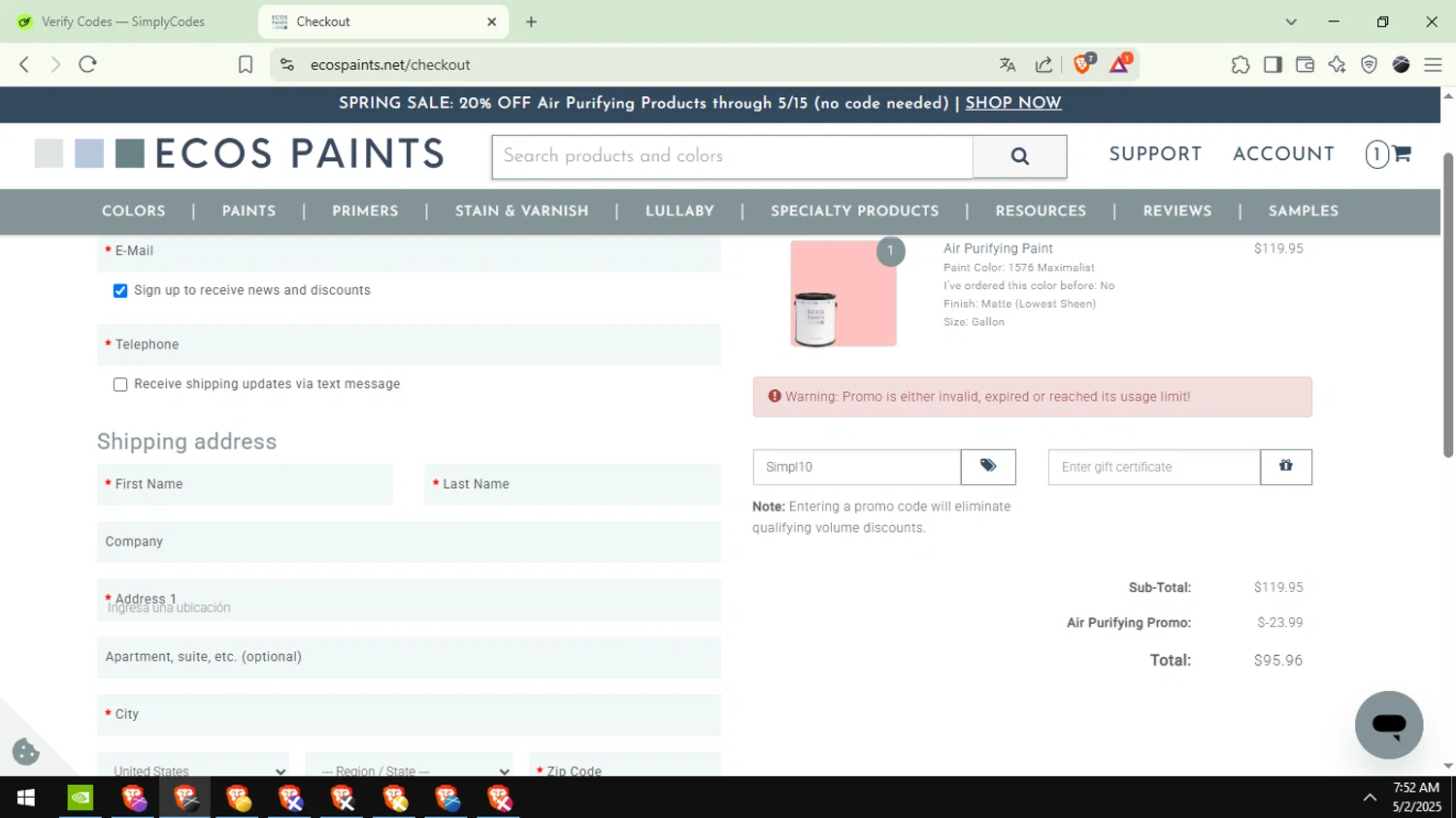Viewport: 1456px width, 818px height.
Task: Click the Air Purifying Paint product name
Action: pyautogui.click(x=998, y=248)
